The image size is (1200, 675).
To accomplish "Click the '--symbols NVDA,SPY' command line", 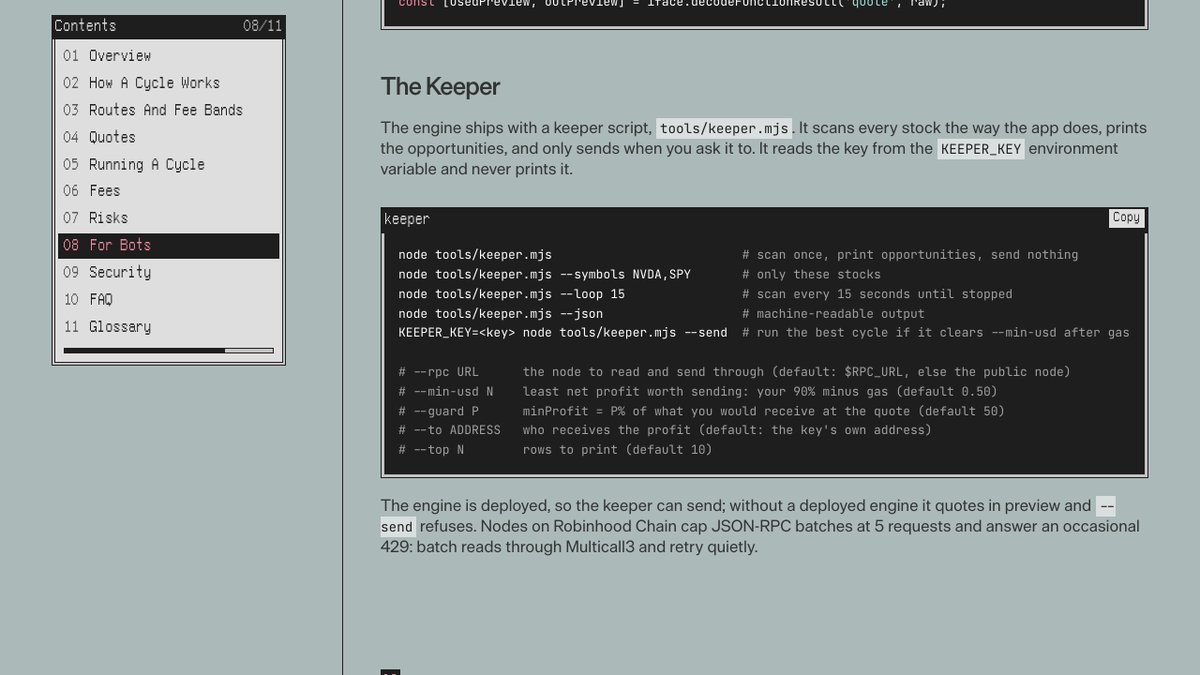I will (544, 274).
